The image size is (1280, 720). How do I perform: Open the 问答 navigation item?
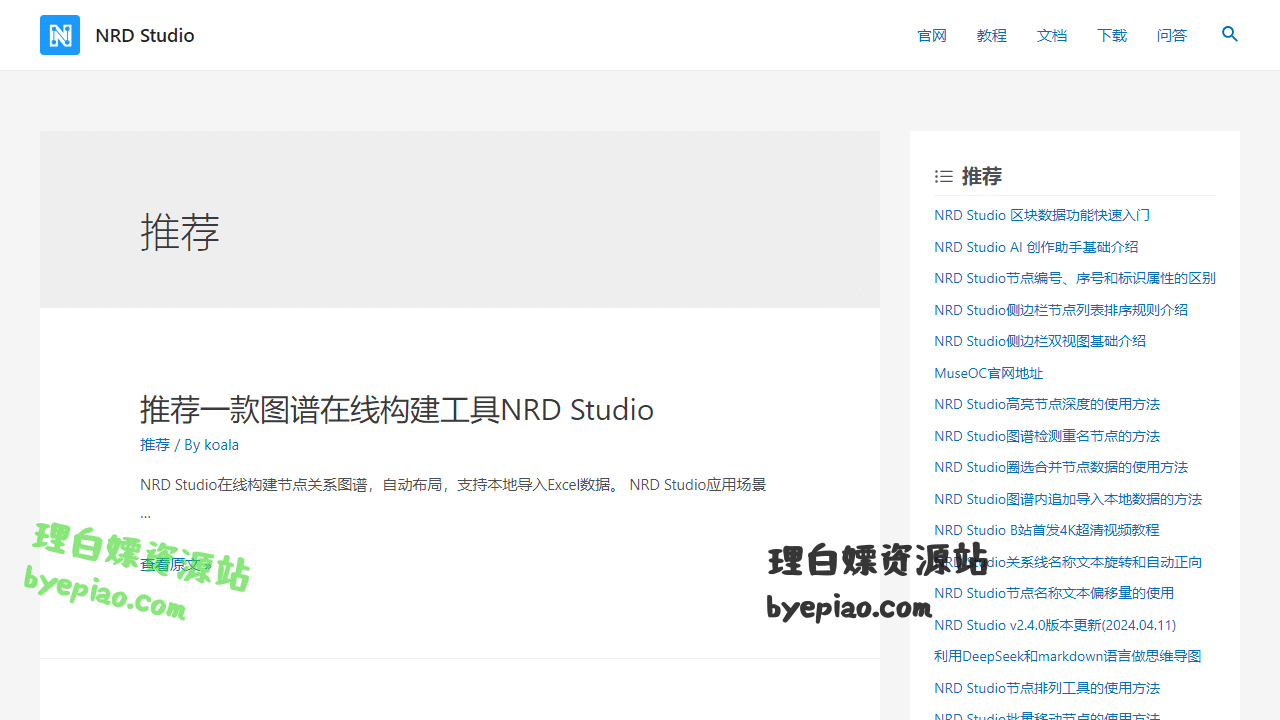[x=1172, y=35]
